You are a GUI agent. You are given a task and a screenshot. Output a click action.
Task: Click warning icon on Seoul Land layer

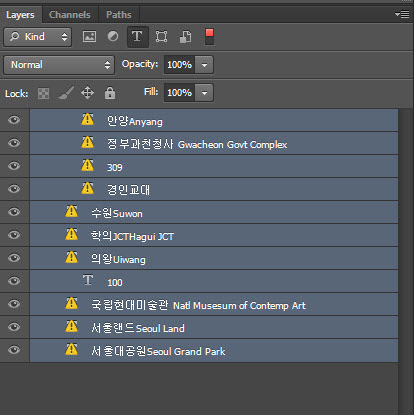72,327
